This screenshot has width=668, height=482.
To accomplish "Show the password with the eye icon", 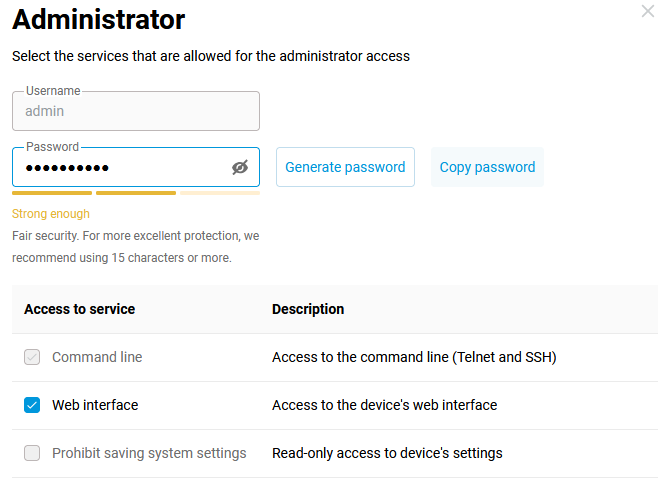I will 239,167.
